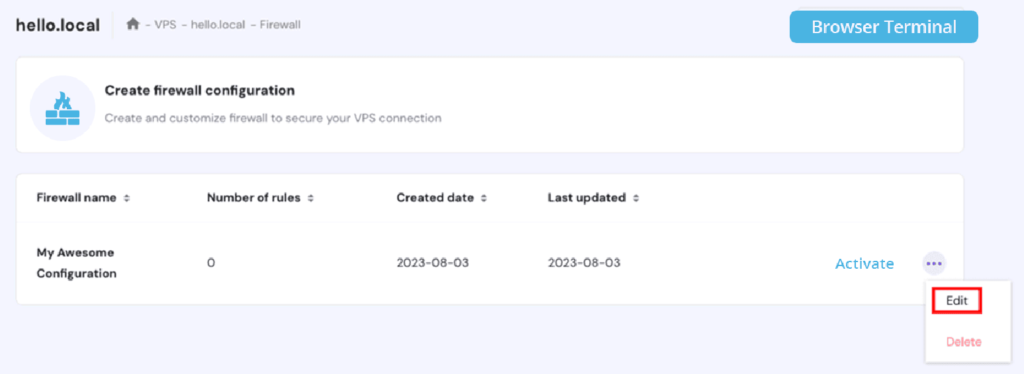Click the firewall description text under the heading
Viewport: 1024px width, 374px height.
tap(273, 118)
